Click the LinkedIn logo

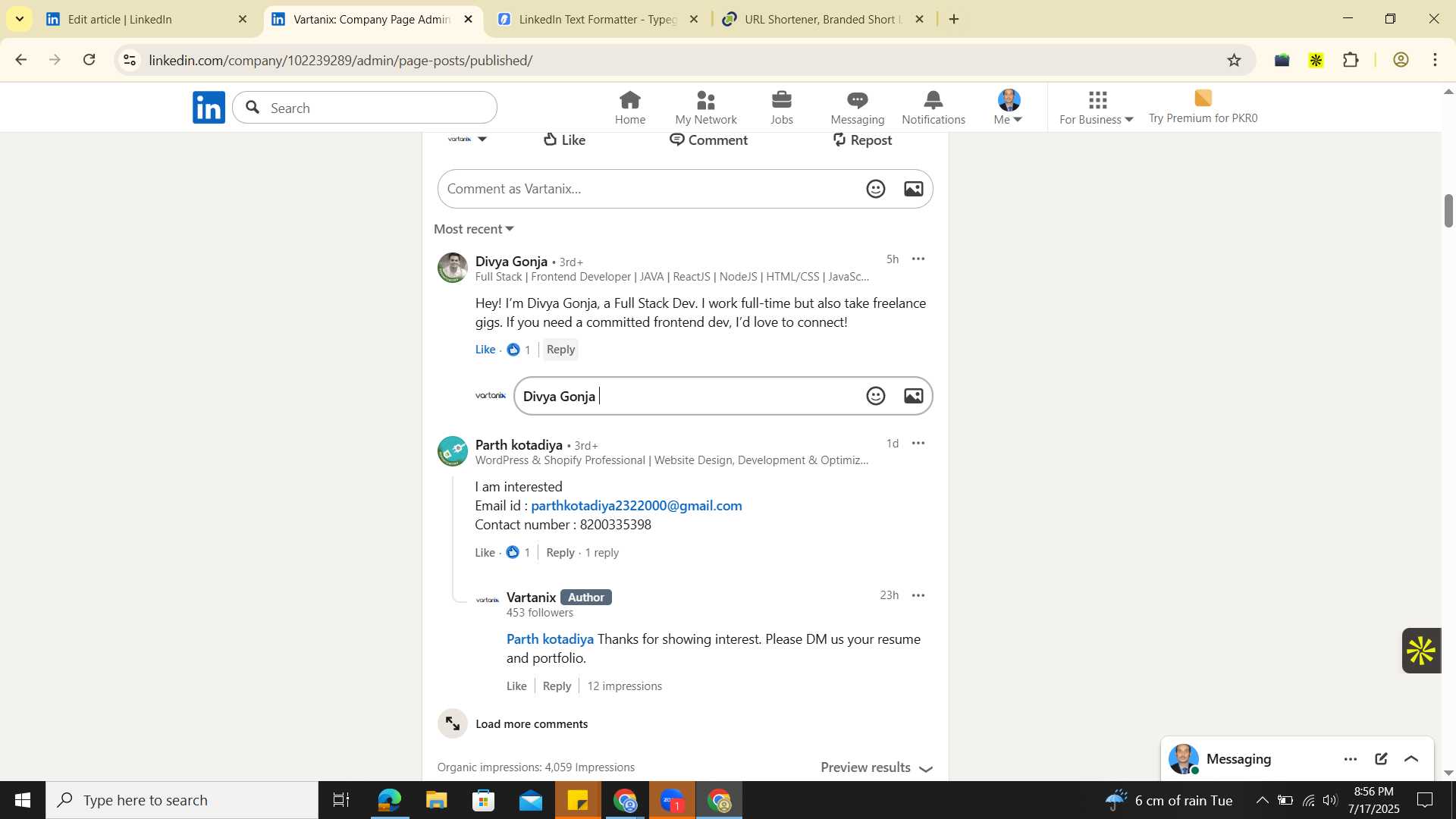tap(209, 107)
